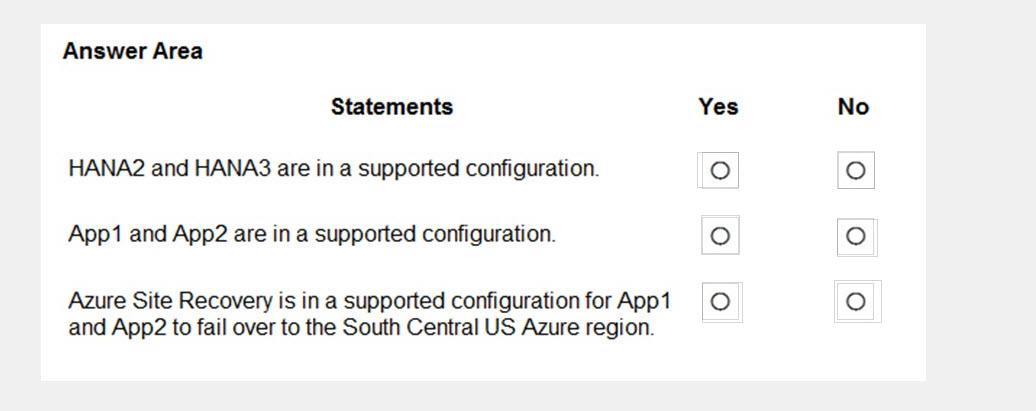The image size is (1036, 411).
Task: Click the App1 and App2 statement text
Action: [312, 234]
